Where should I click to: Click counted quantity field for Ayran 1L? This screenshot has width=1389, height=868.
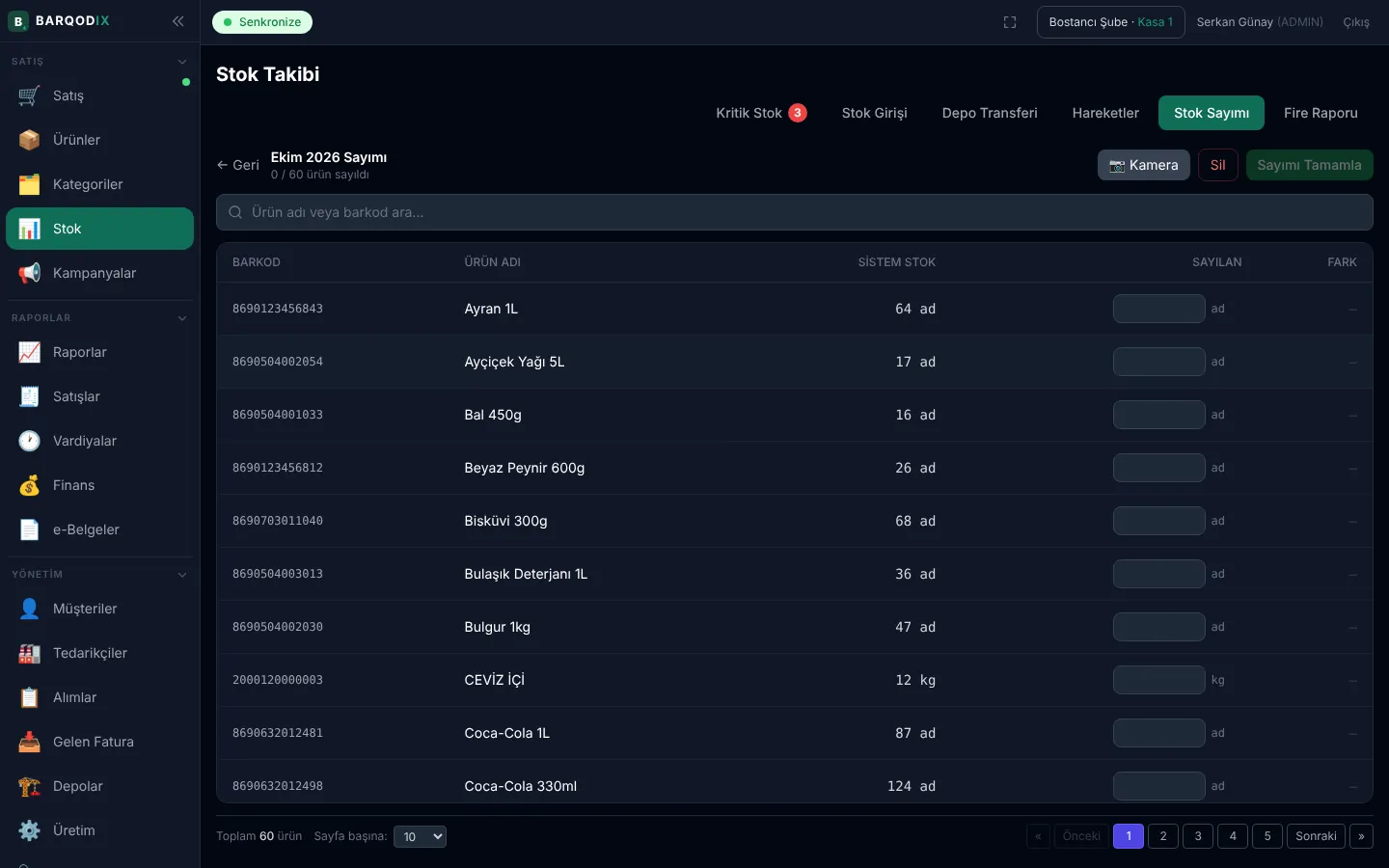pyautogui.click(x=1159, y=309)
